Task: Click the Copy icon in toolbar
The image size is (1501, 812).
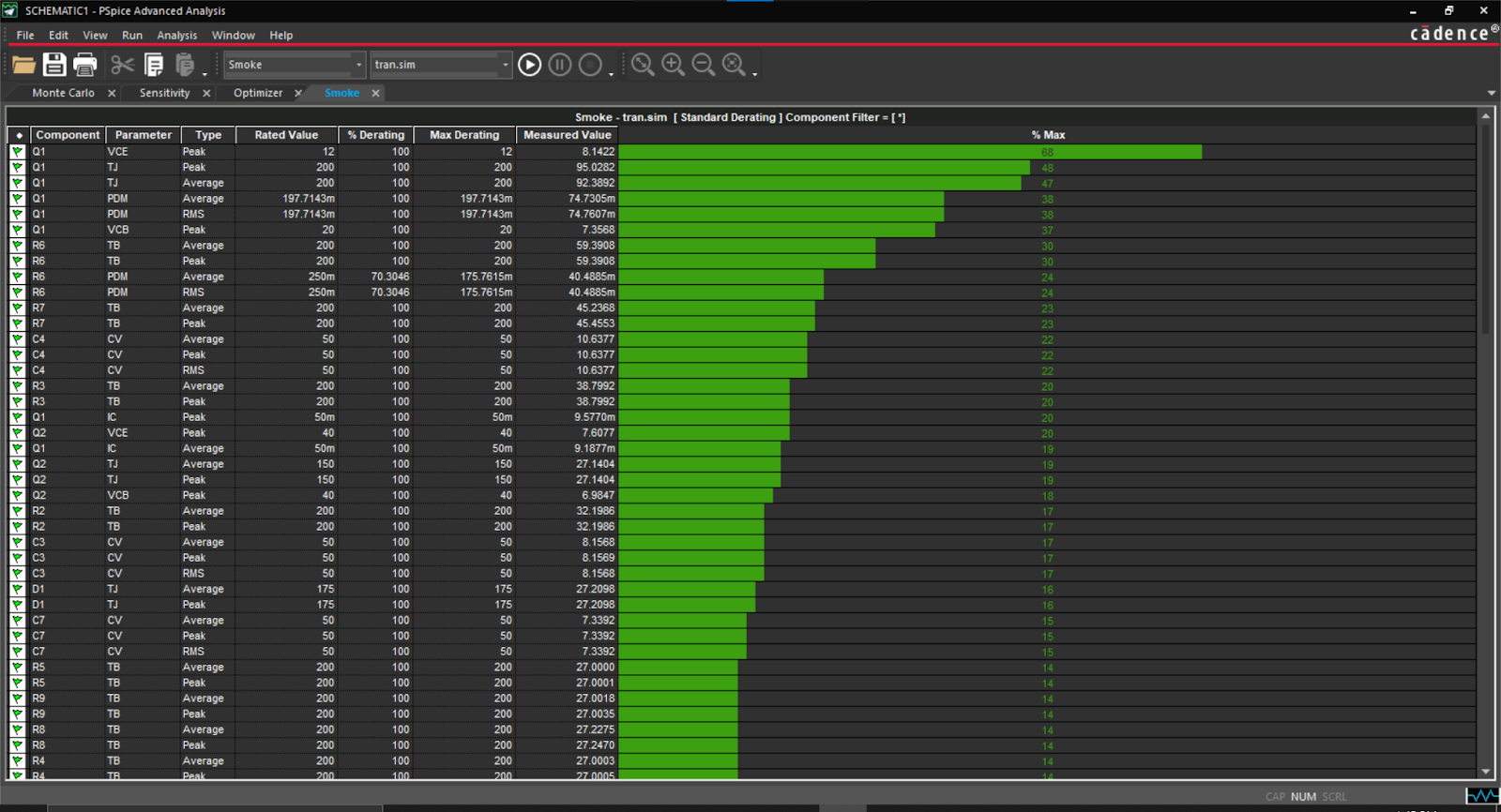Action: 154,65
